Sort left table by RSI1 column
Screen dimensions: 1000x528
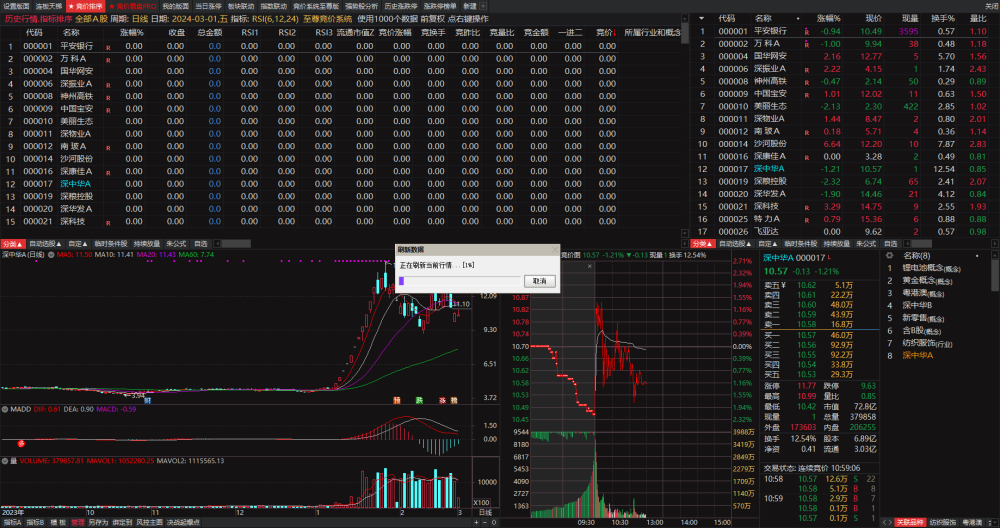(x=250, y=32)
